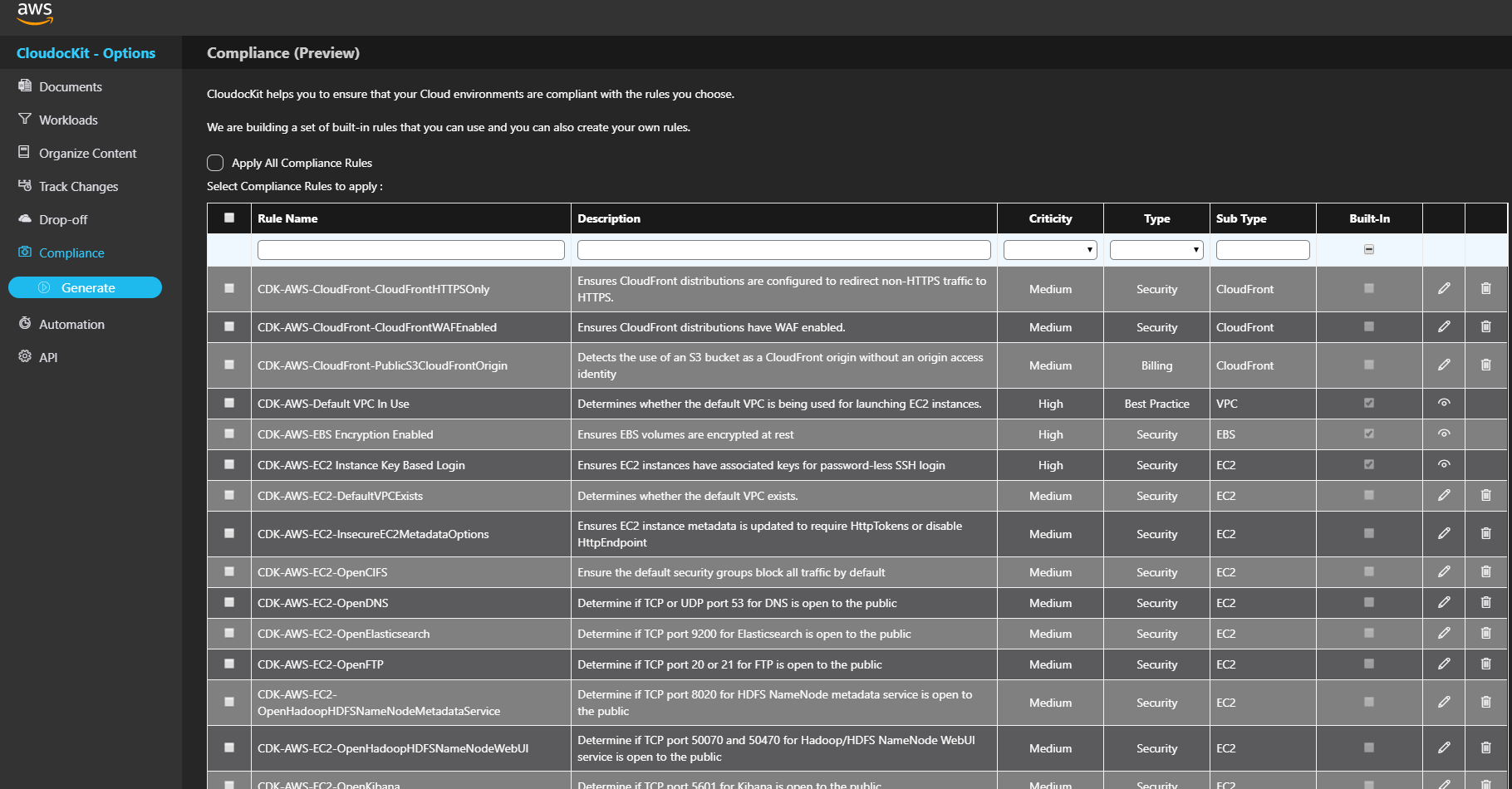View the CDK-AWS-Default VPC In Use rule
Viewport: 1512px width, 789px height.
coord(1444,403)
